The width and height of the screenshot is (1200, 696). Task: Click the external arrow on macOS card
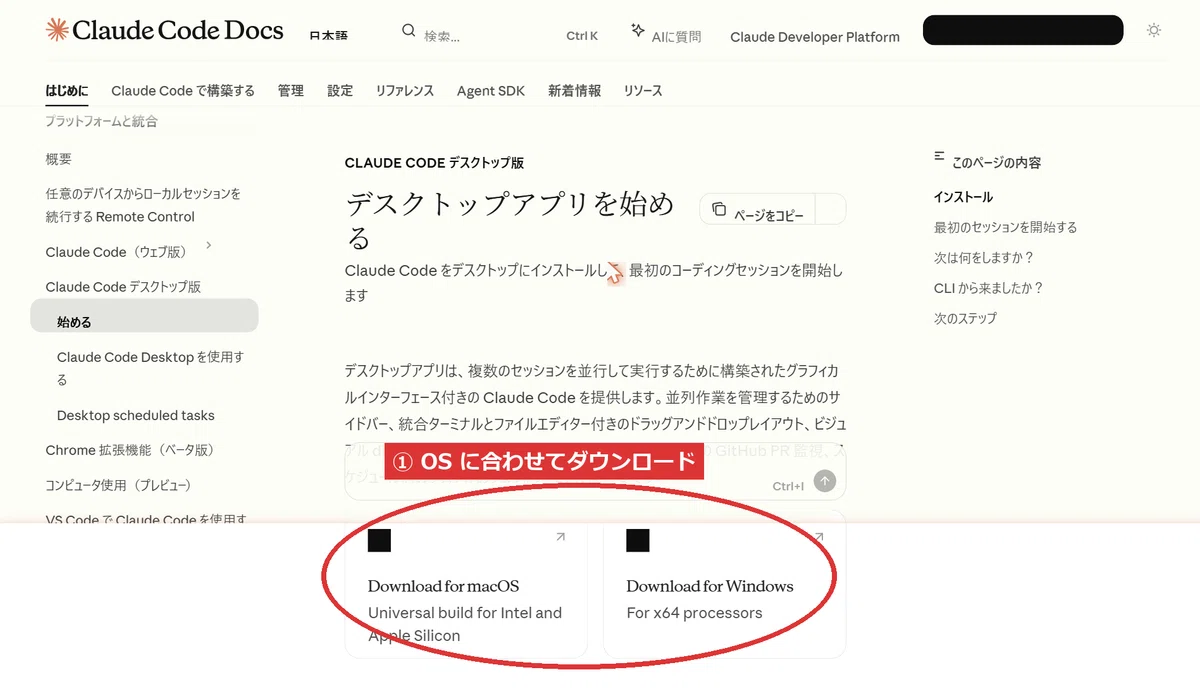[560, 538]
